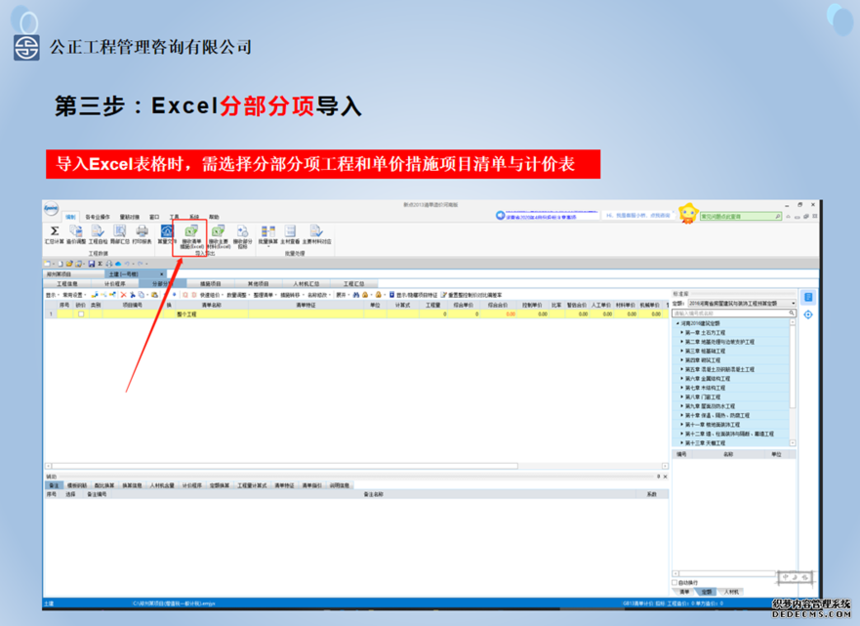This screenshot has width=860, height=626.
Task: Click the open folder quick-access icon
Action: coord(69,264)
